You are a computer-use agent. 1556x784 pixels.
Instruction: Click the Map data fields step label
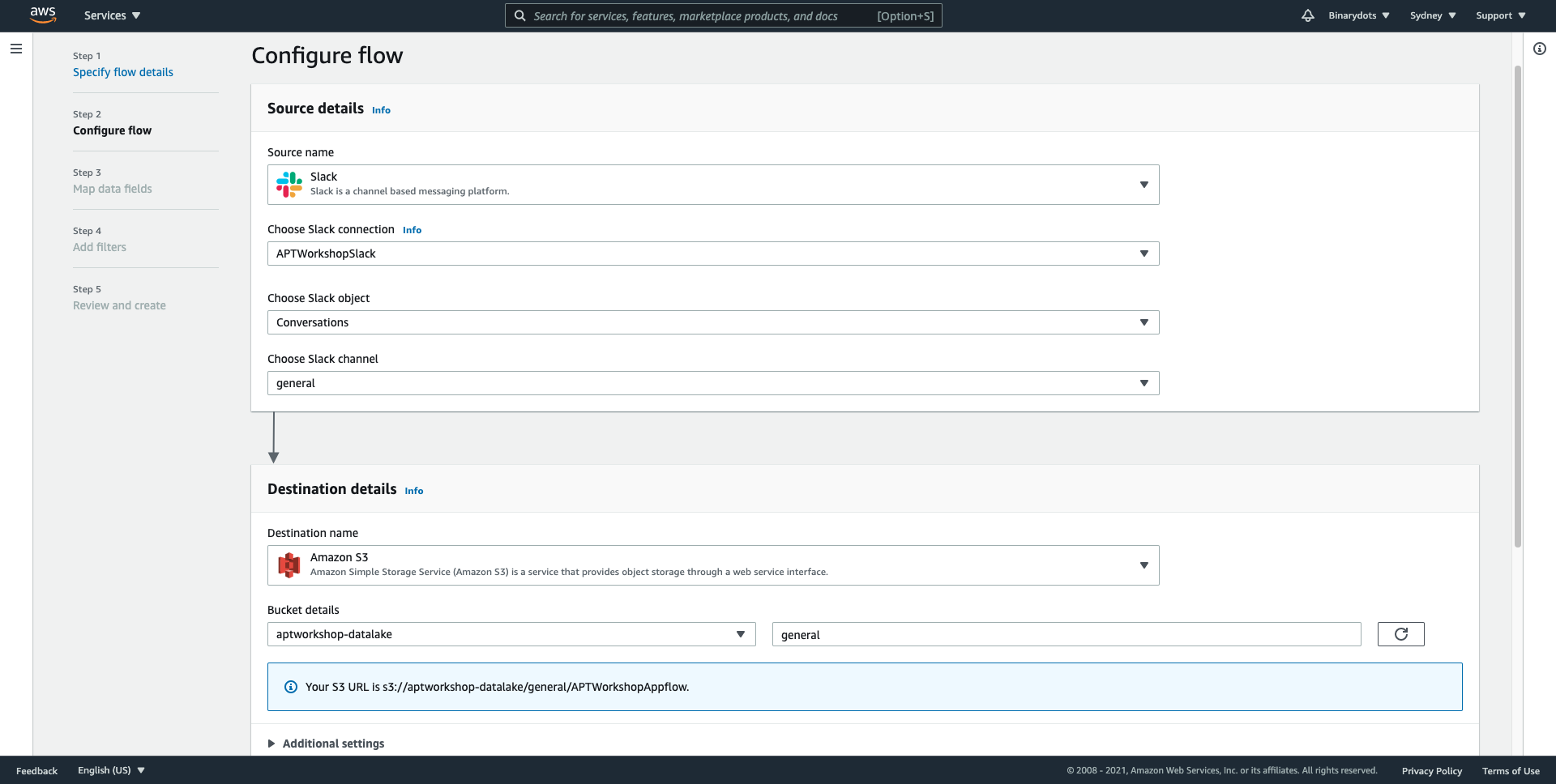pos(113,189)
